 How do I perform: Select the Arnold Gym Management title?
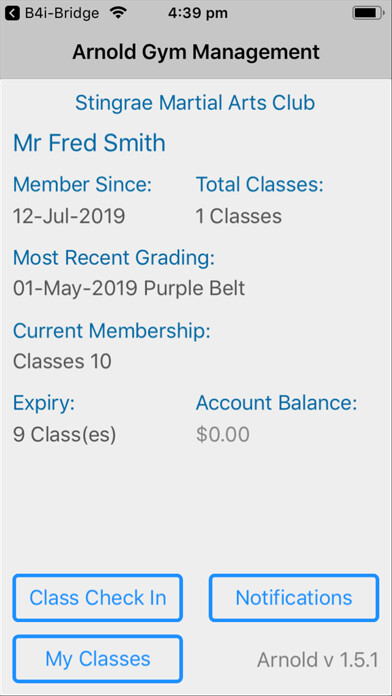tap(196, 52)
